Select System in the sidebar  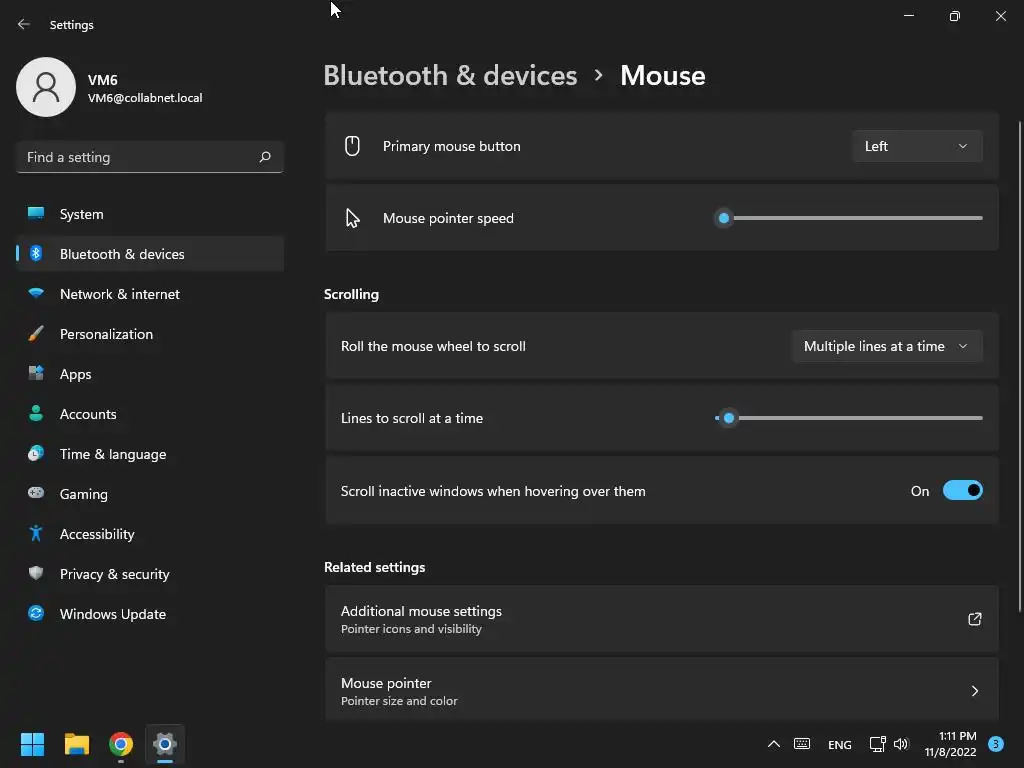82,214
